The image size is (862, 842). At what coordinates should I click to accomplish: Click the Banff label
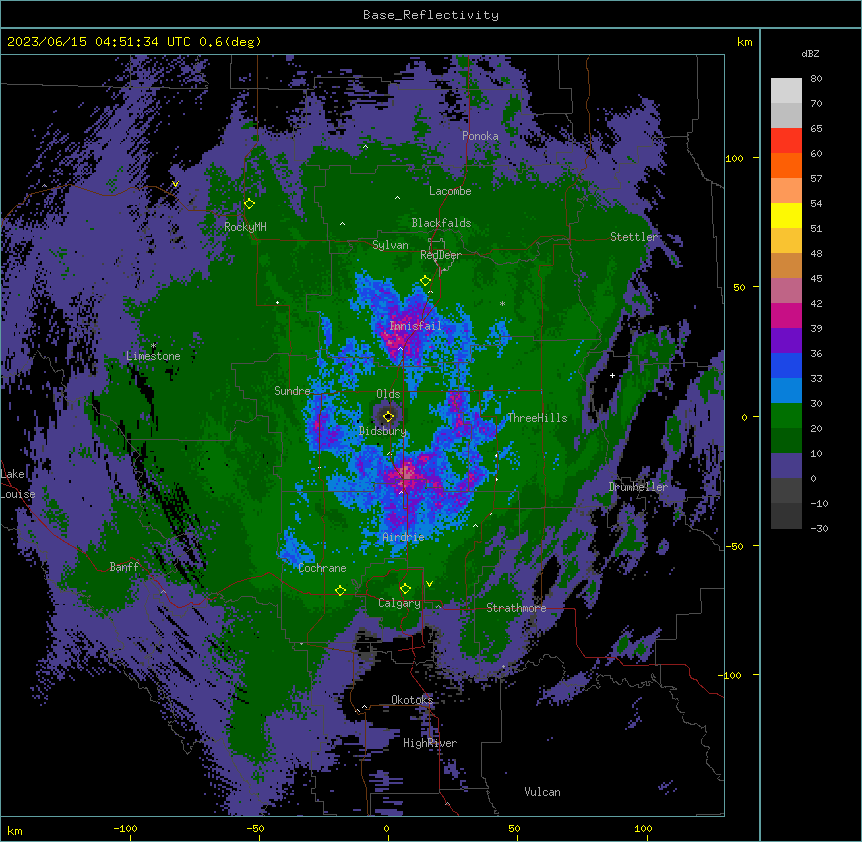[x=124, y=567]
